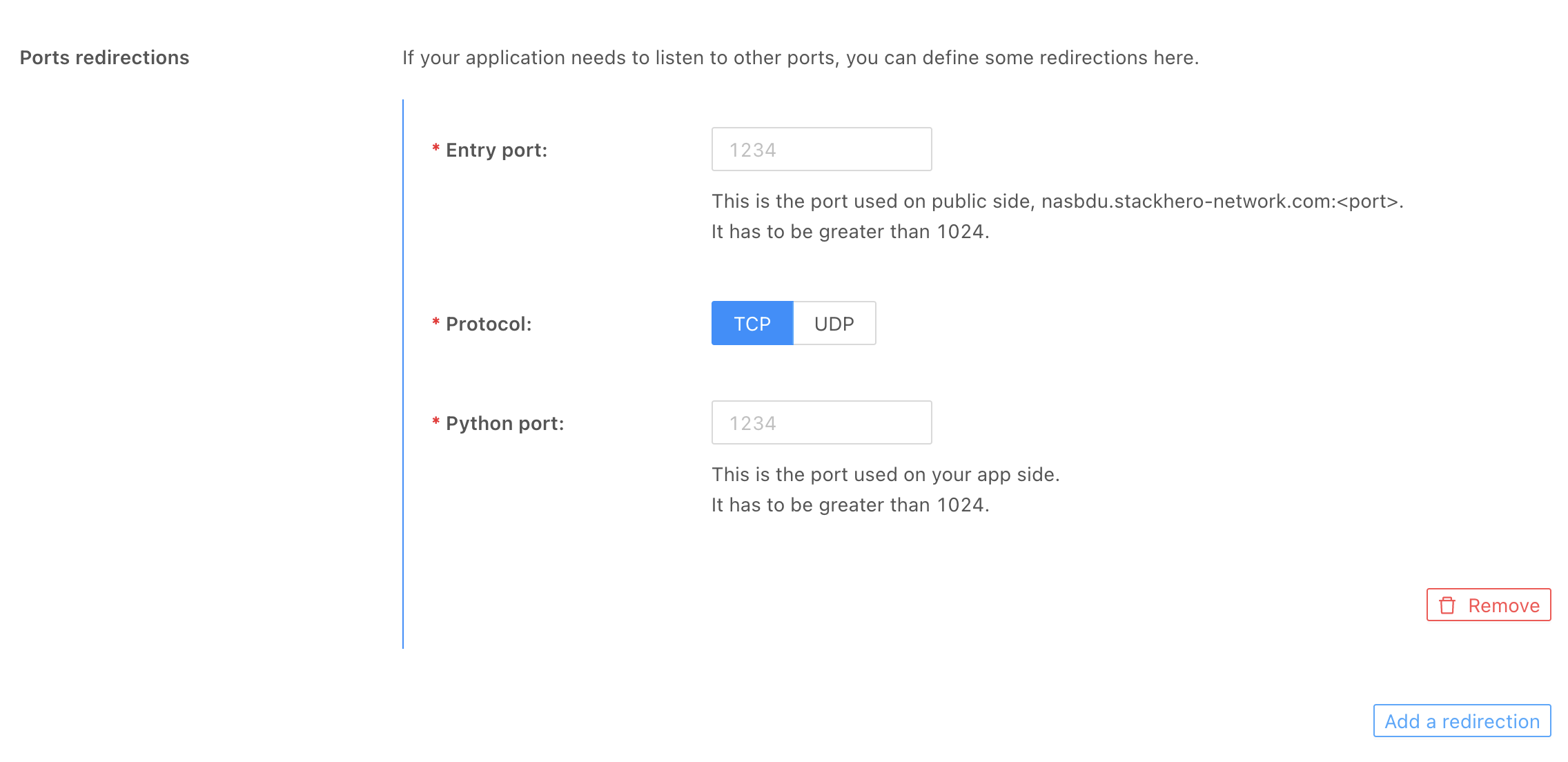
Task: Click the trash icon on Remove button
Action: pyautogui.click(x=1447, y=605)
